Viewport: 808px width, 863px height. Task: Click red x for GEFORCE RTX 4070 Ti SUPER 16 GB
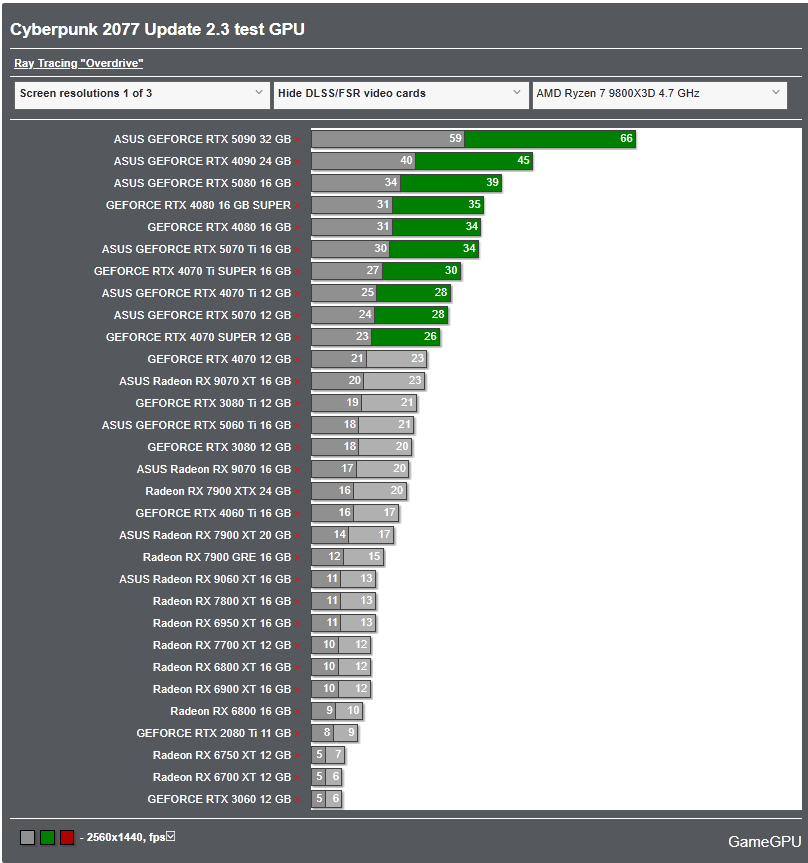(298, 272)
